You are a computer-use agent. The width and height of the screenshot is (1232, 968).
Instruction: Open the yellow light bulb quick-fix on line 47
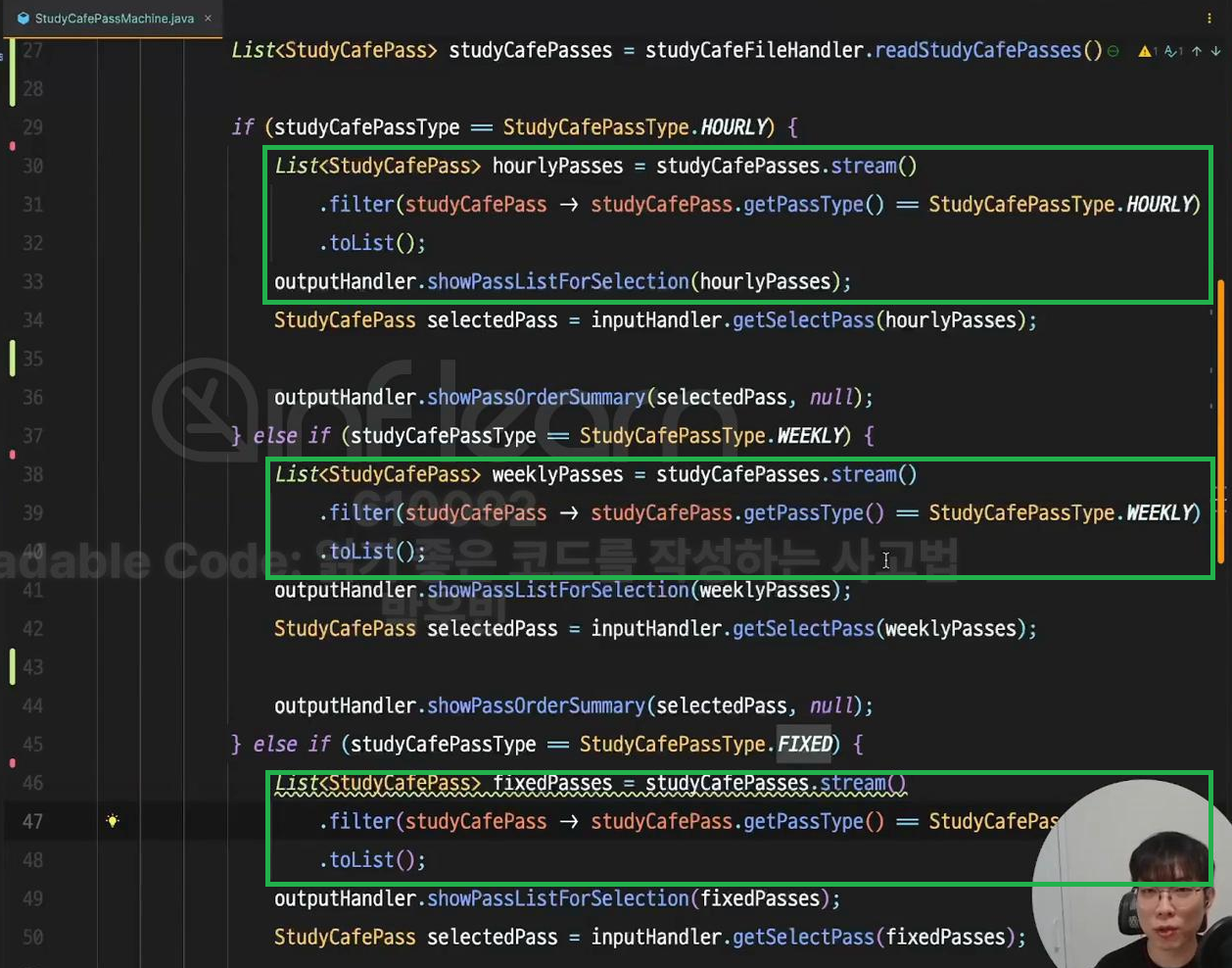113,821
